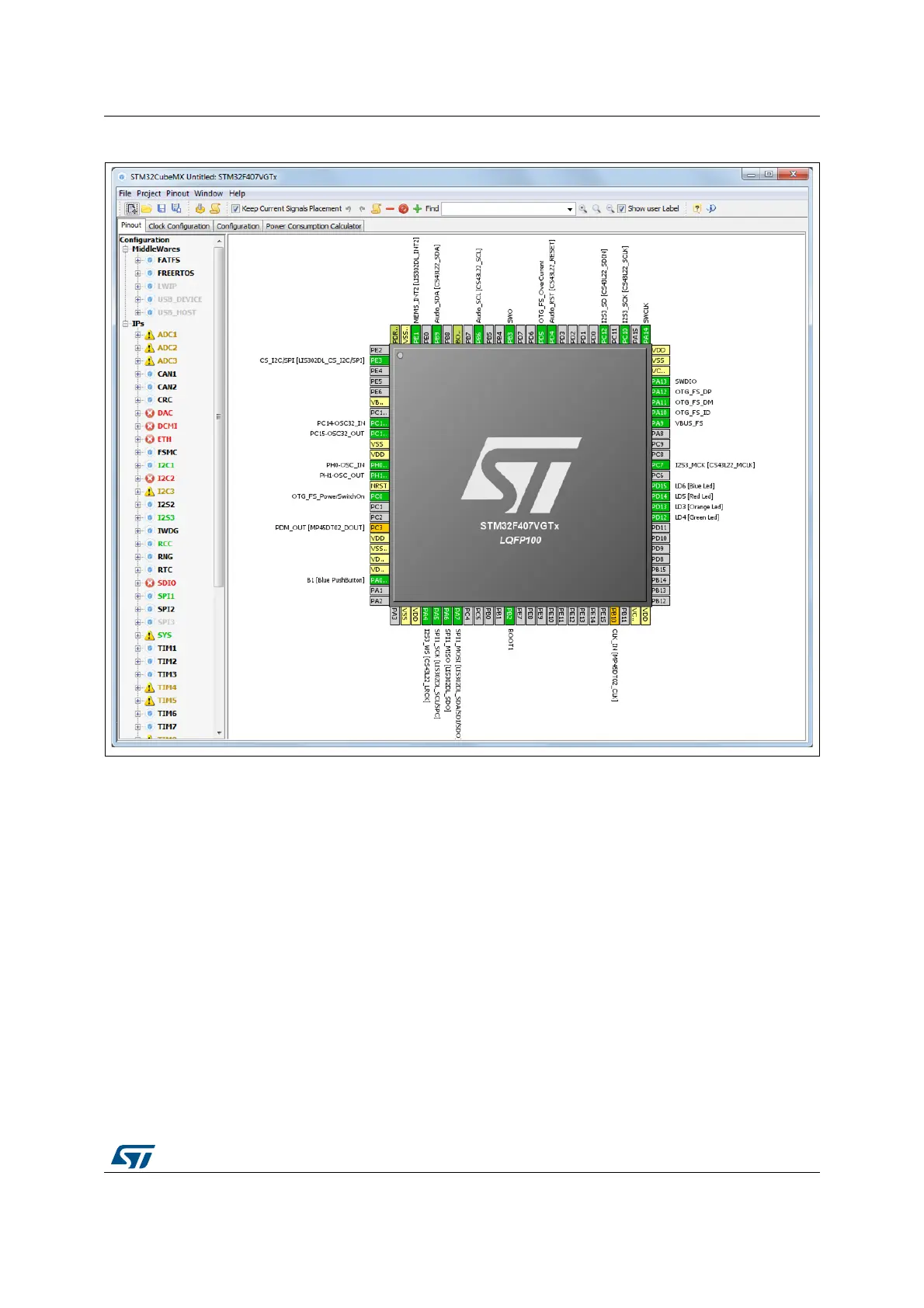Open the Window menu
Screen dimensions: 924x1308
tap(209, 194)
